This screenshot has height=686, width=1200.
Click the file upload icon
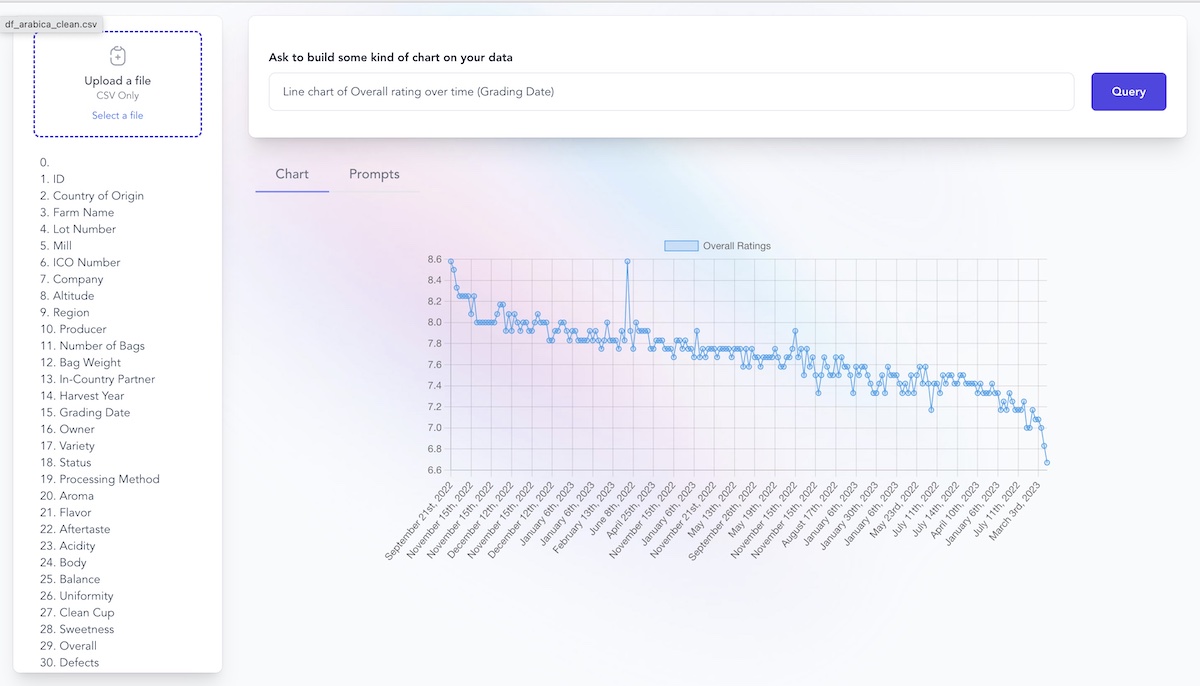tap(117, 56)
